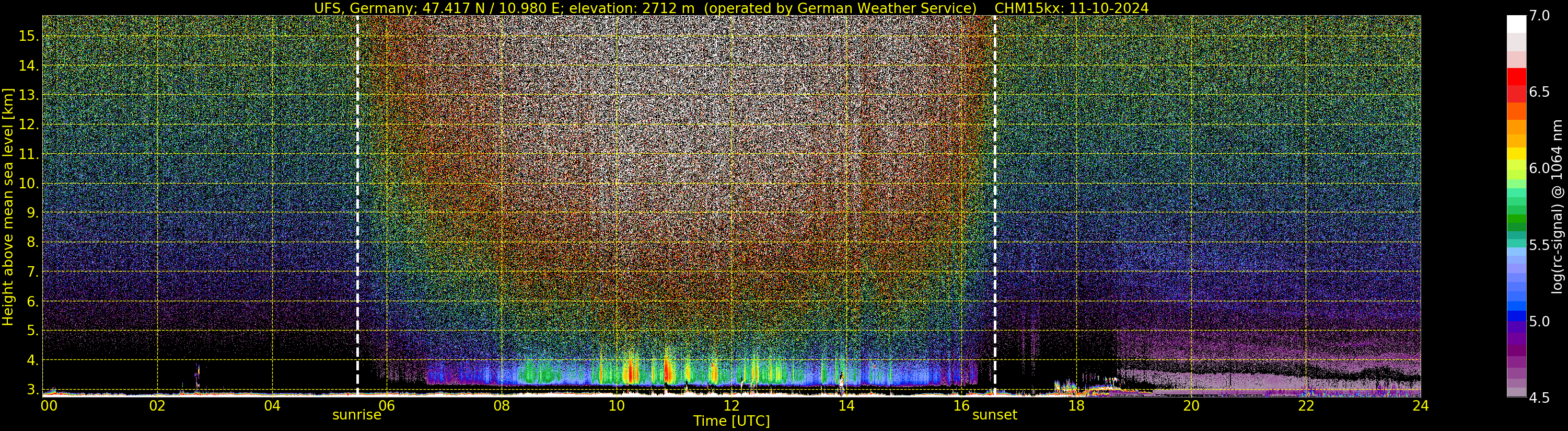The image size is (1568, 431).
Task: Click the "22" time axis tick label
Action: tap(1306, 405)
